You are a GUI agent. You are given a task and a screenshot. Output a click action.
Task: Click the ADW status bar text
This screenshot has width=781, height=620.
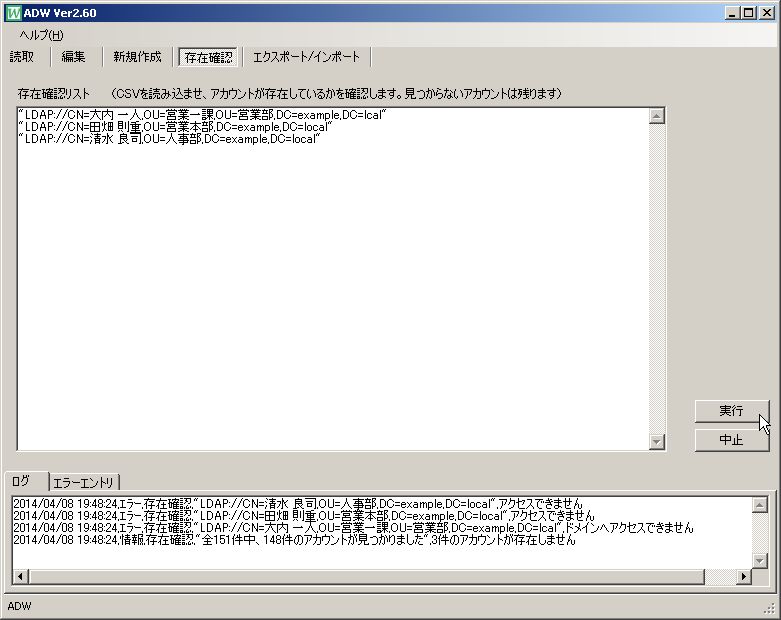tap(19, 606)
